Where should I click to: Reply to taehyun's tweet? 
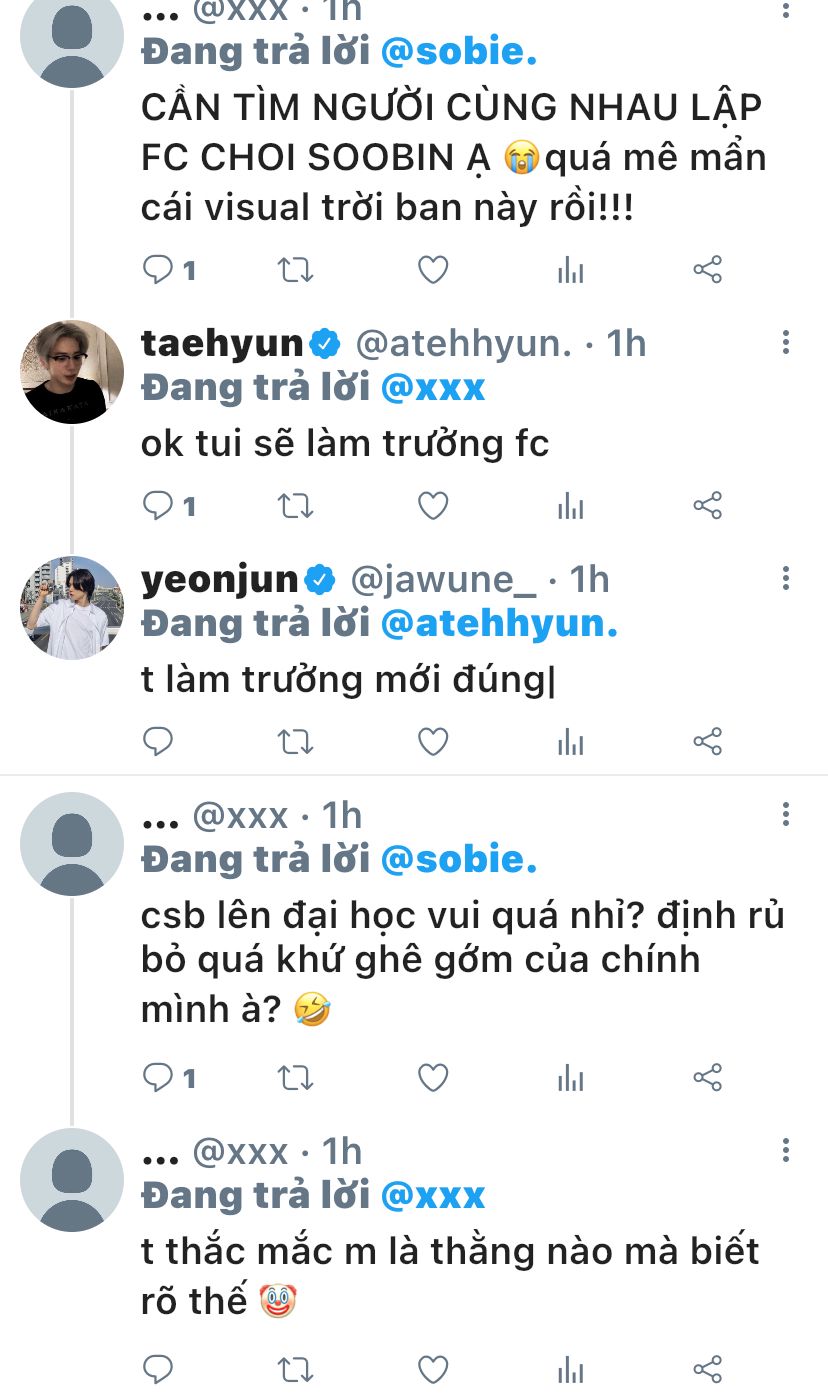159,506
